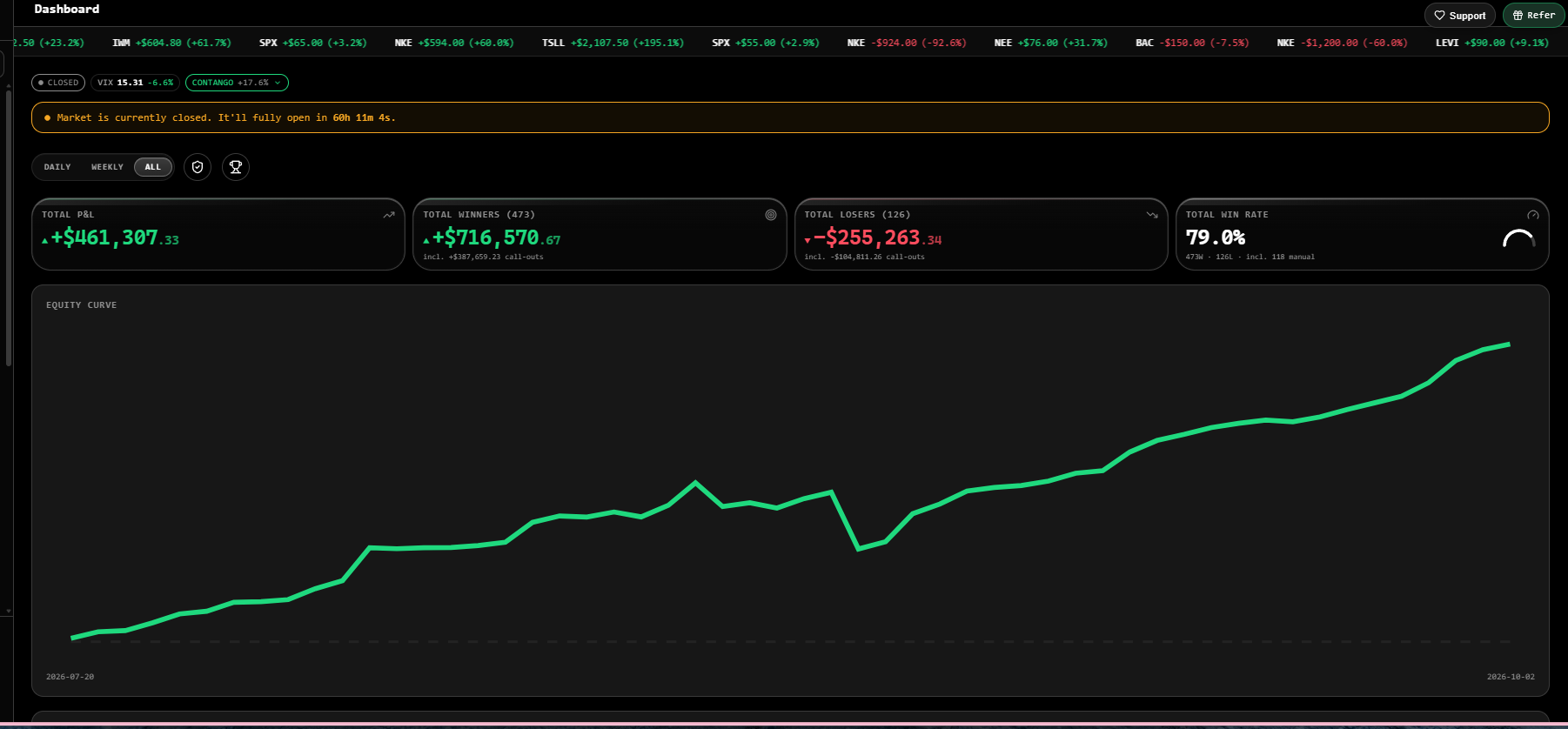Click the trophy icon button
The height and width of the screenshot is (729, 1568).
[236, 167]
